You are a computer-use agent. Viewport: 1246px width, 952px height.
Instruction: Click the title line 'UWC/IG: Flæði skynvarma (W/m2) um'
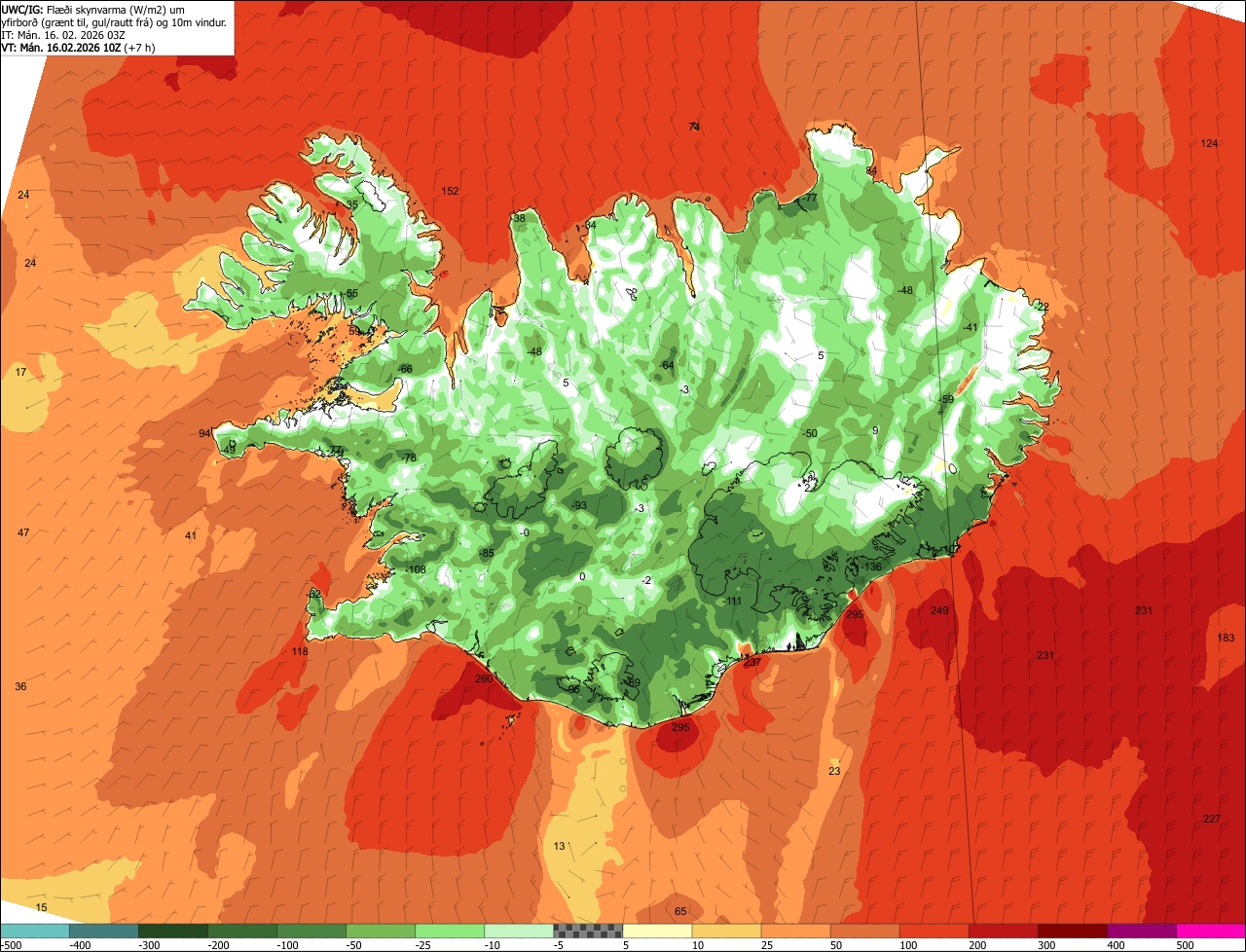pyautogui.click(x=93, y=9)
